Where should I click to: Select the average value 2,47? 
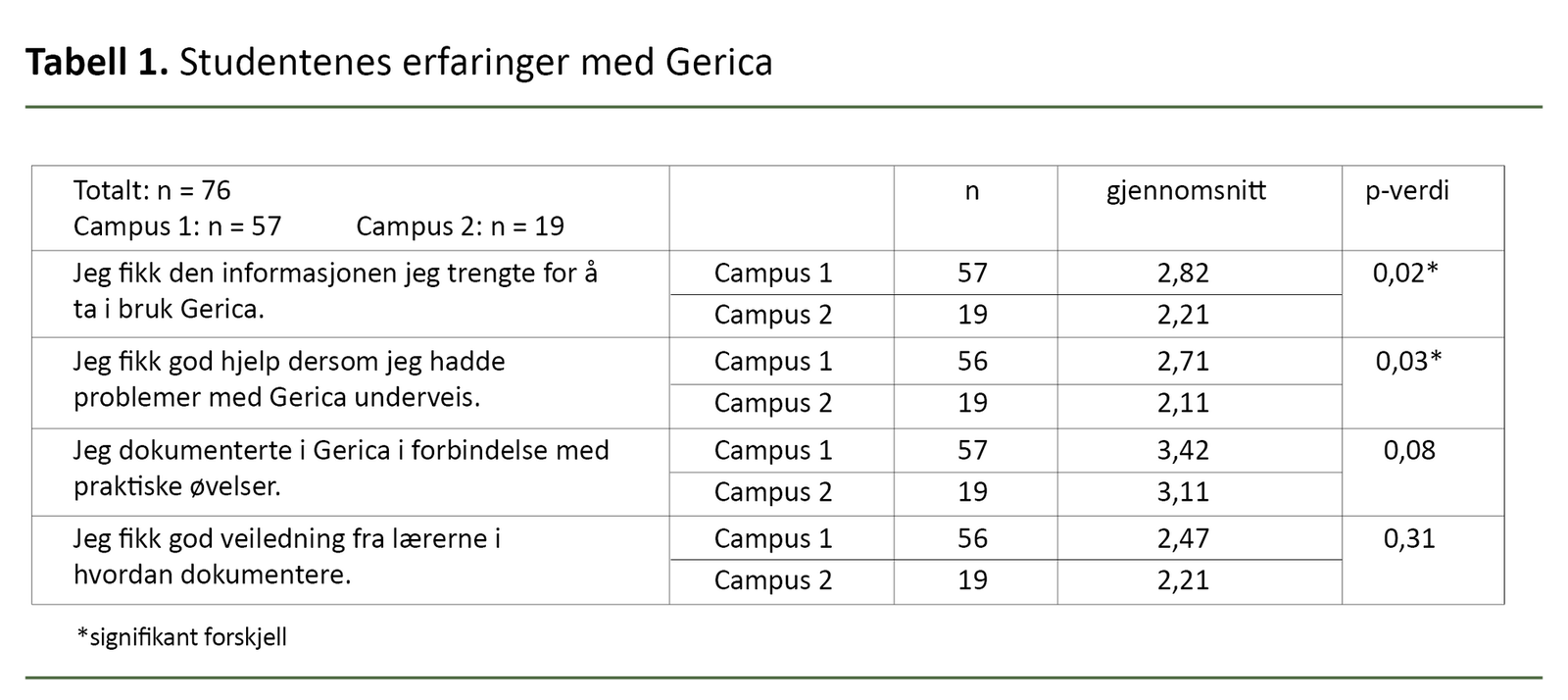[1183, 538]
